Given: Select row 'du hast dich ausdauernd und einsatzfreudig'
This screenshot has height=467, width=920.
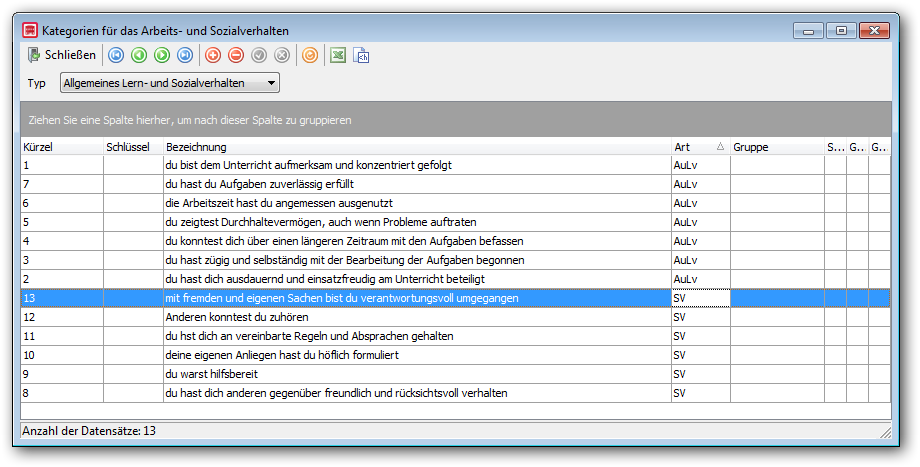Looking at the screenshot, I should tap(455, 279).
